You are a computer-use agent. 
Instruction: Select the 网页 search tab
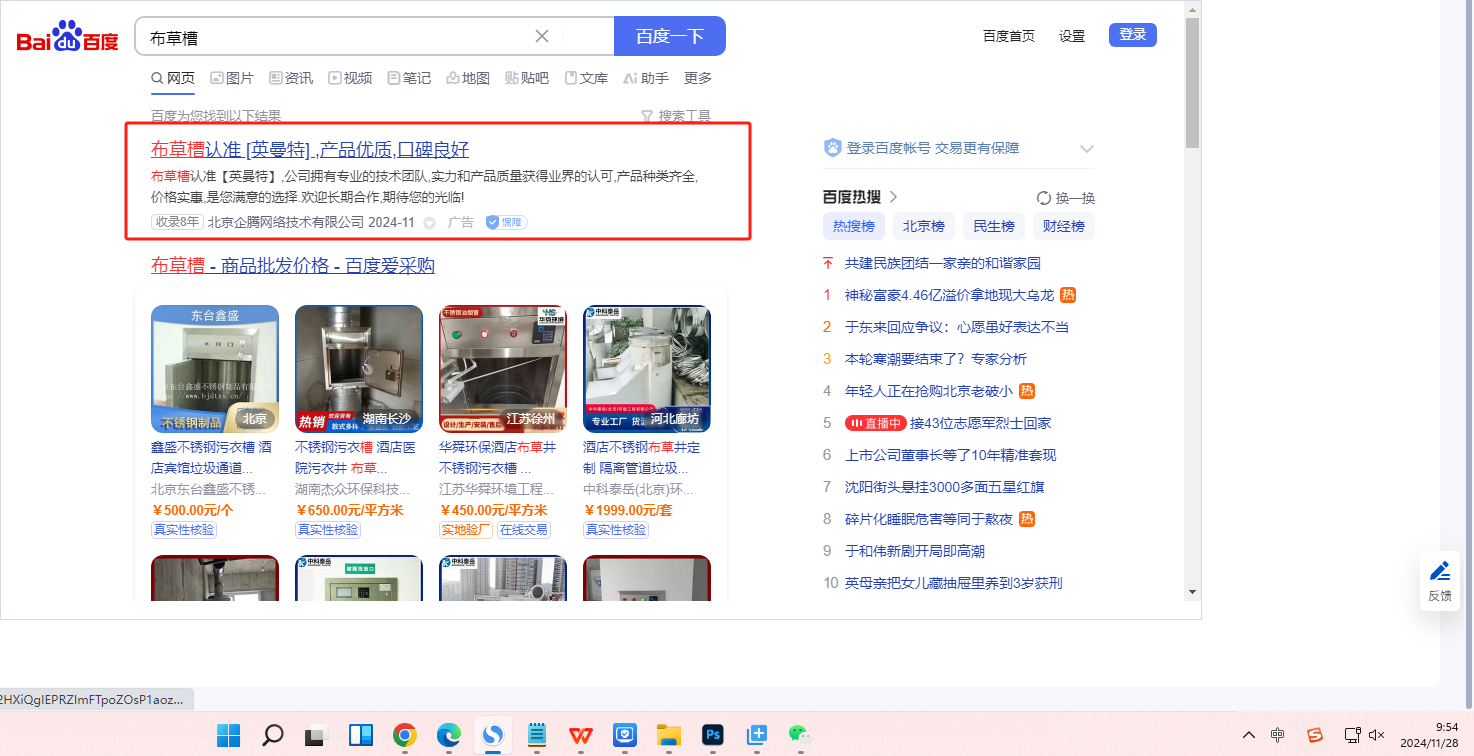[x=173, y=78]
